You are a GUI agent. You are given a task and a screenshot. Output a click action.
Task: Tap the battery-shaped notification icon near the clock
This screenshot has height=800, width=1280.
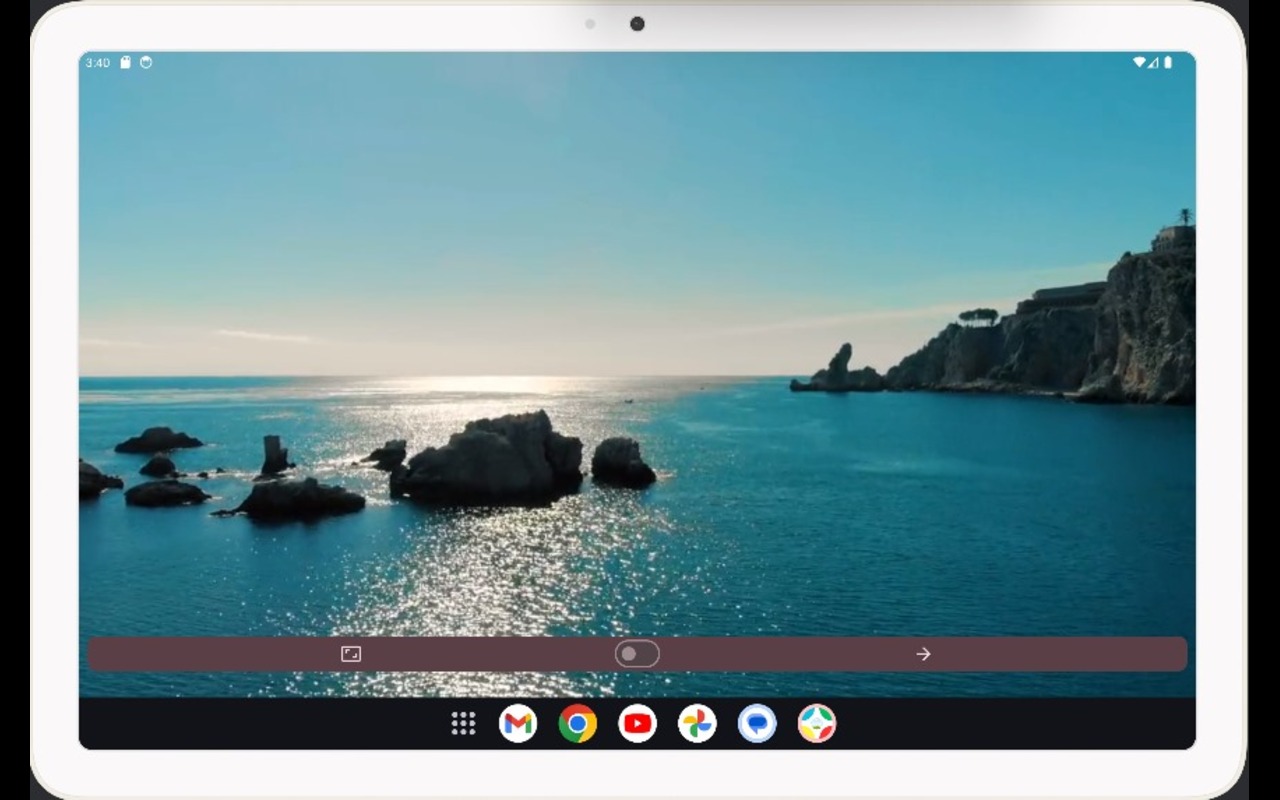124,62
